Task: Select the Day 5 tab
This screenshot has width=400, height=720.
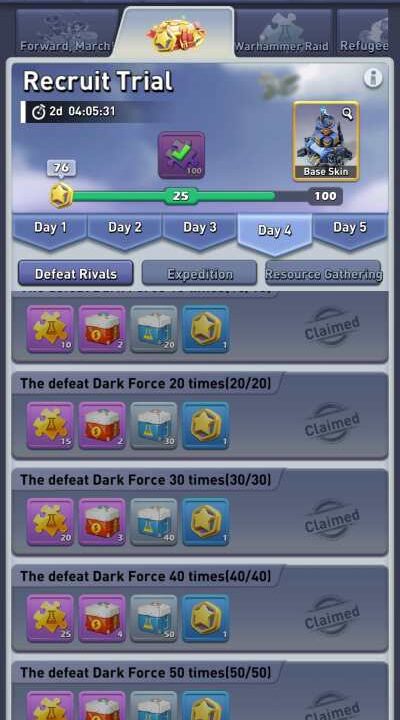Action: pyautogui.click(x=350, y=230)
